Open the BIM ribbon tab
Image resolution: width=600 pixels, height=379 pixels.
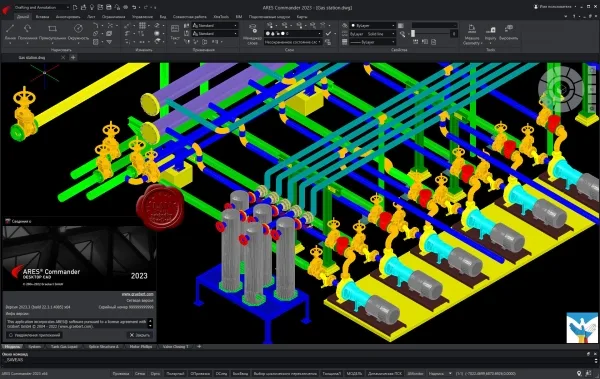pos(239,17)
